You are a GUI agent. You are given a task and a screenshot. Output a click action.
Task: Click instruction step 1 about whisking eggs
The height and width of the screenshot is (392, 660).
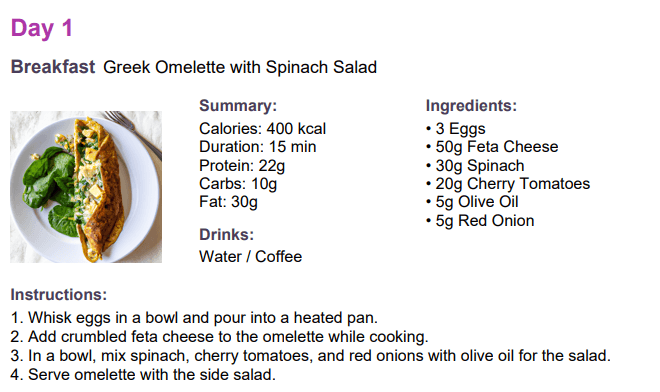point(194,318)
